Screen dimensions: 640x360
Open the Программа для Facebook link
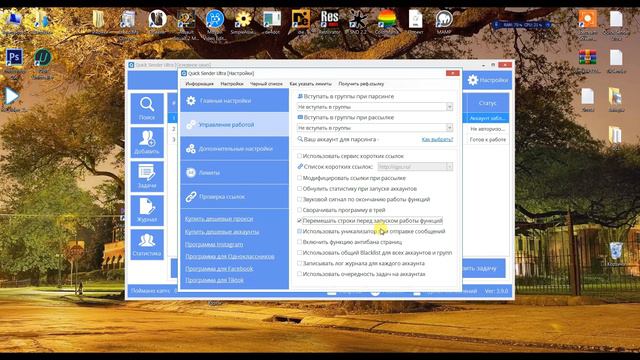click(219, 269)
